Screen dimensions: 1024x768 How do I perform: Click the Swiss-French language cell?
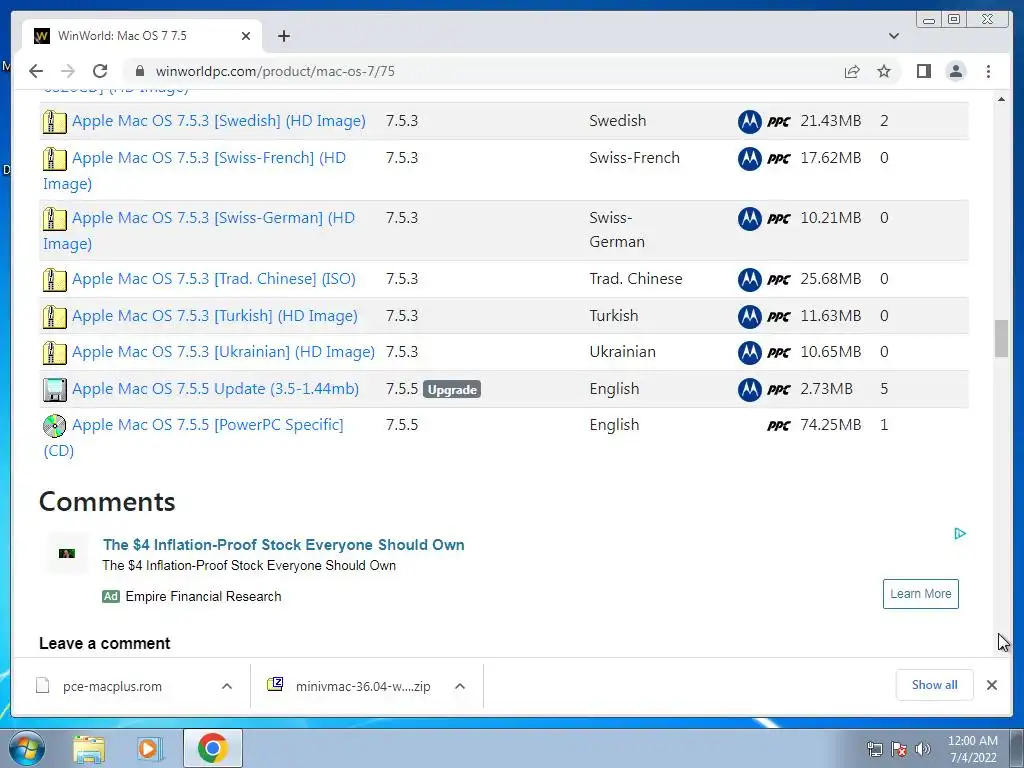634,158
